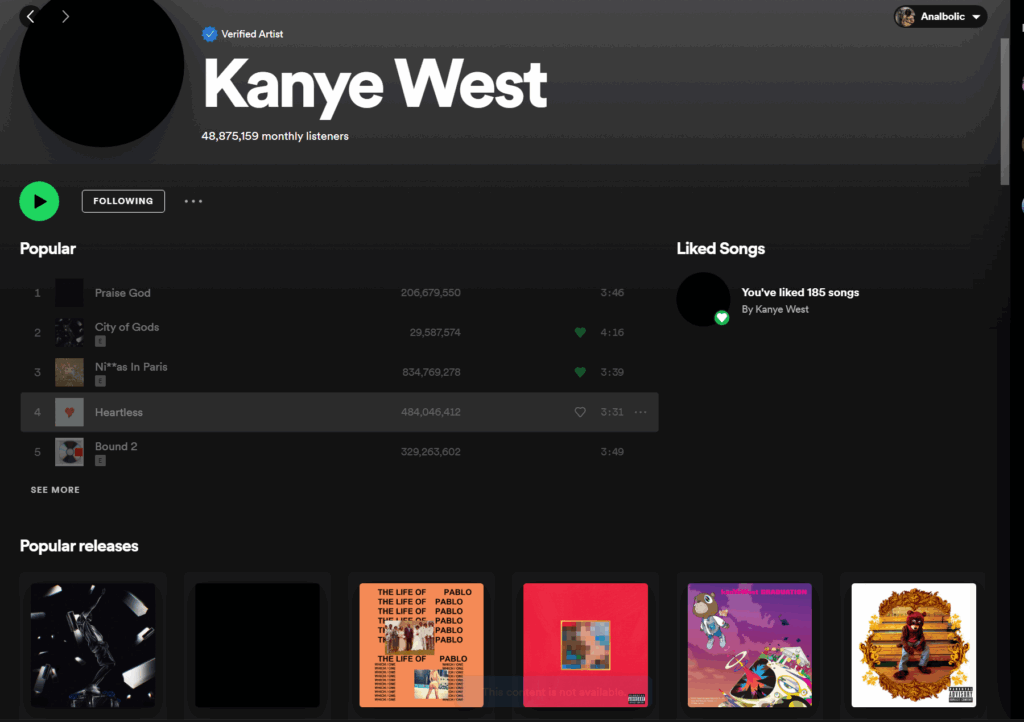Go back using the left arrow
1024x722 pixels.
click(x=30, y=16)
